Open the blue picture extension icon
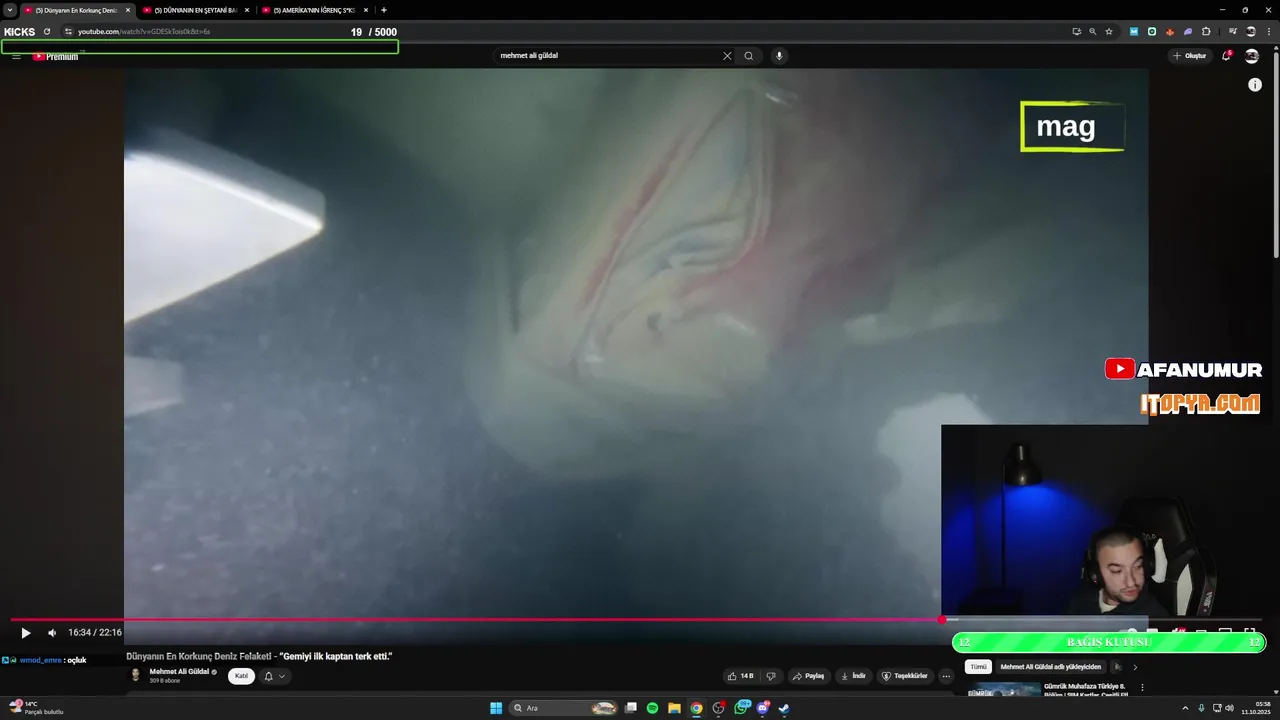 coord(1134,31)
